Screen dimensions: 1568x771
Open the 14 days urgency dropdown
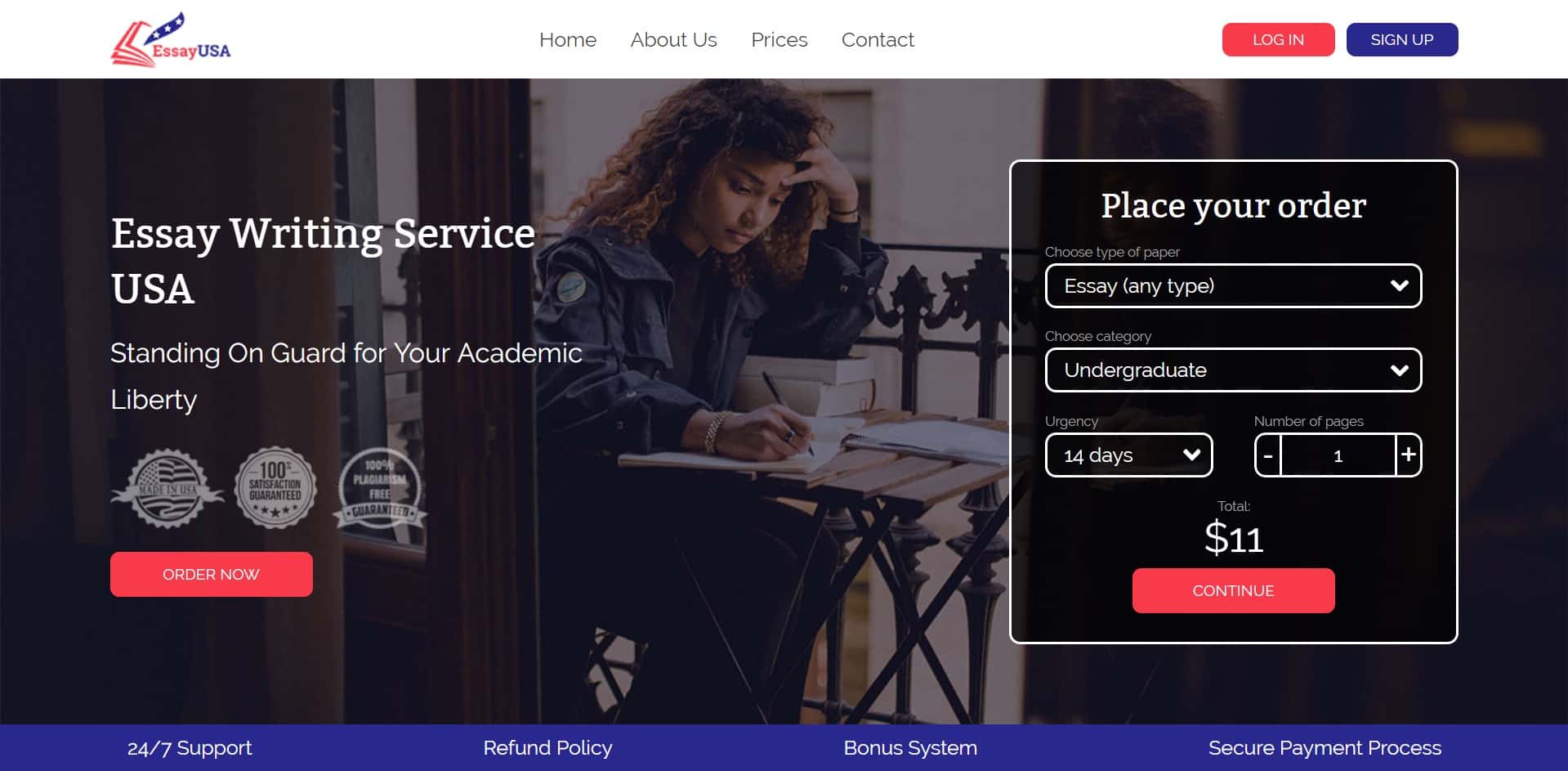(x=1128, y=455)
